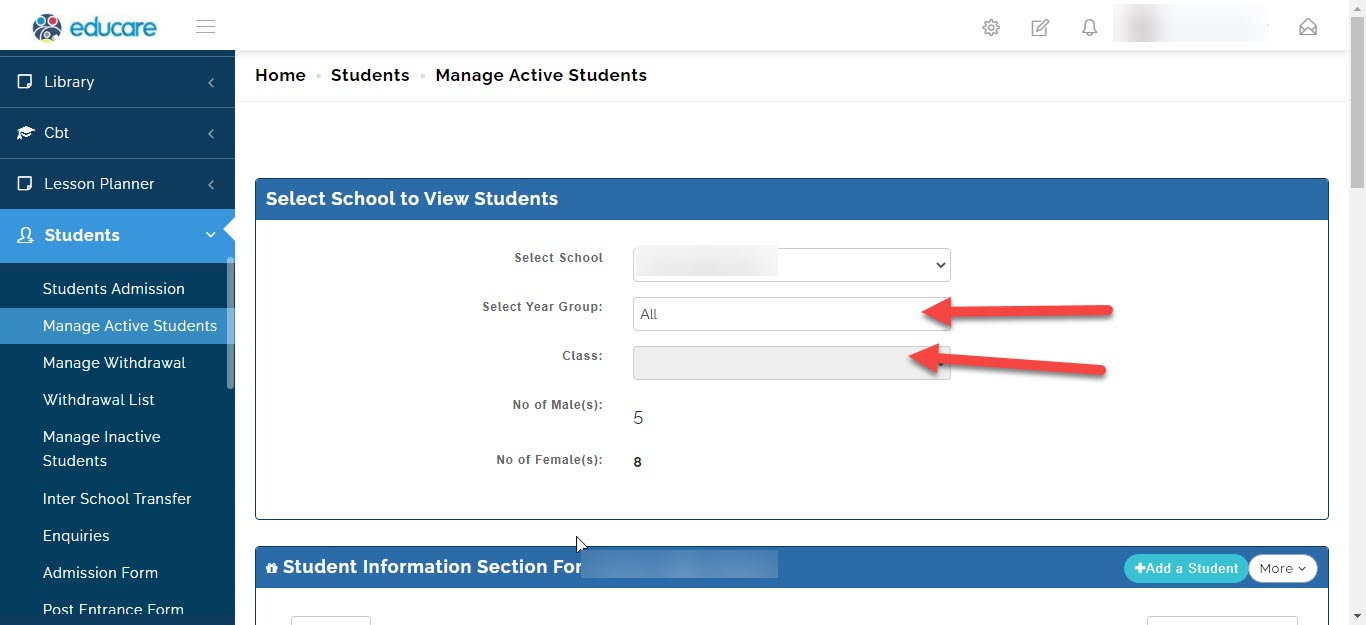Open Students Admission in sidebar

coord(114,289)
